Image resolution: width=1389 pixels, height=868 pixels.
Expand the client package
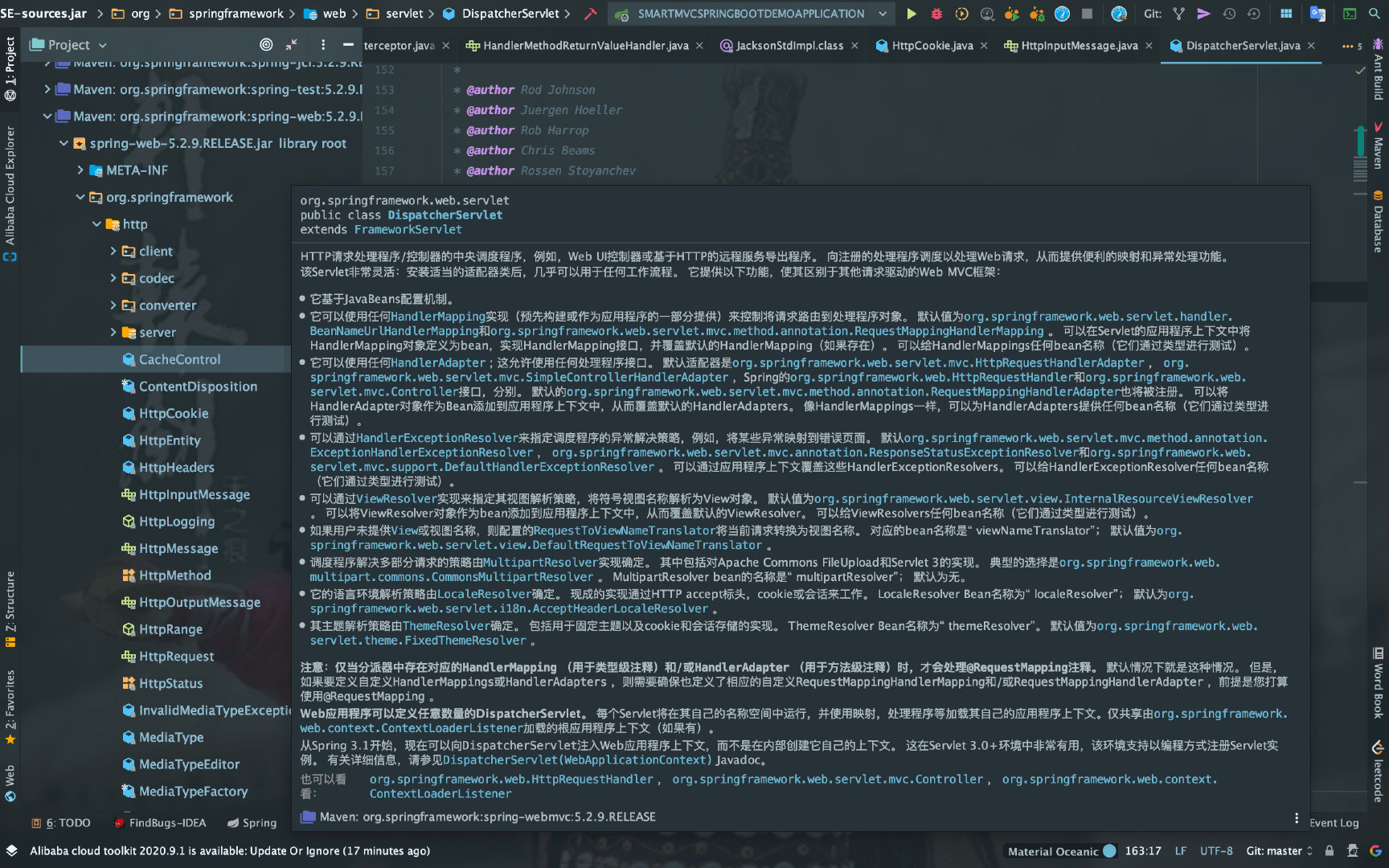(x=113, y=252)
